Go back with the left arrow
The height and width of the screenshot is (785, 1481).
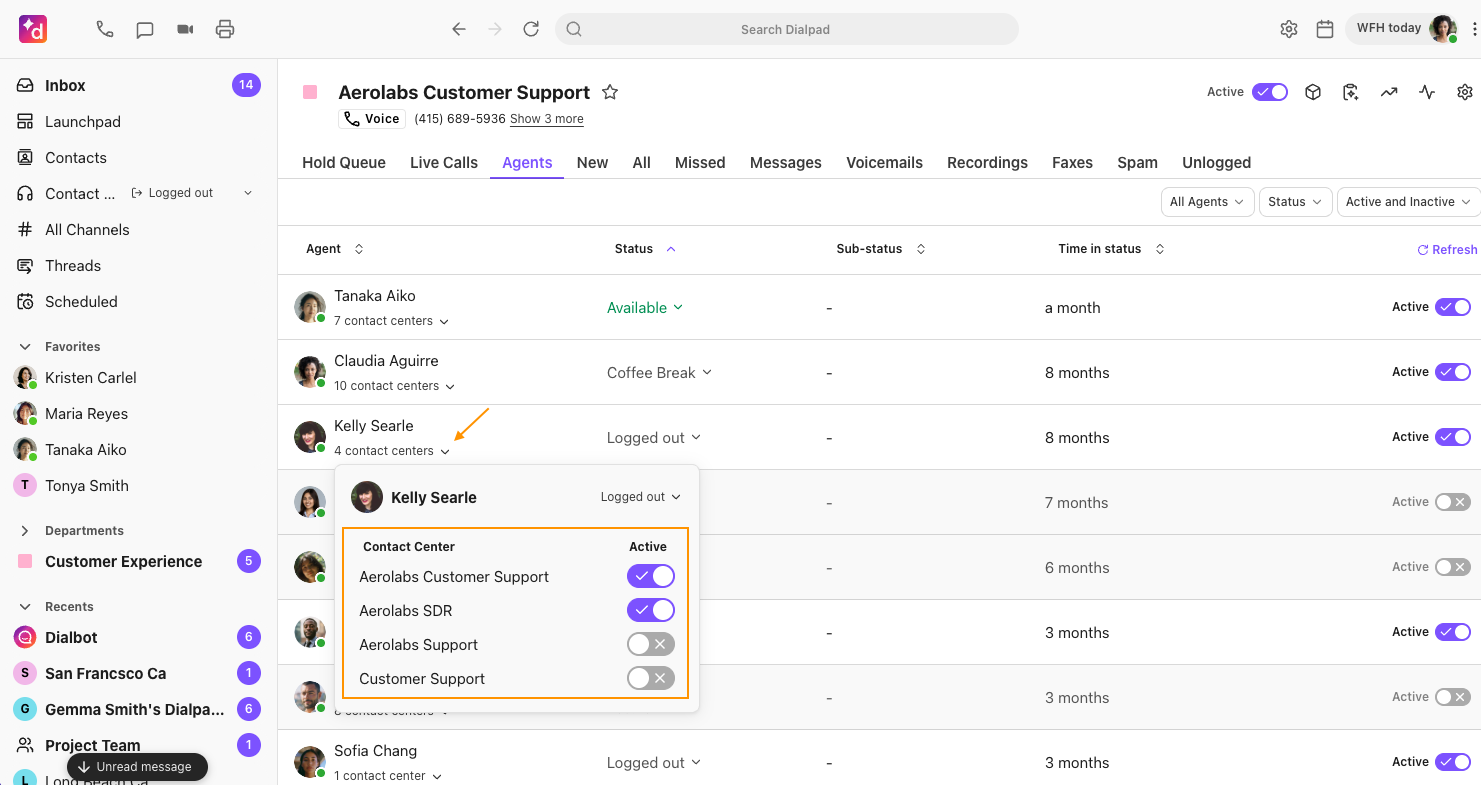click(459, 29)
